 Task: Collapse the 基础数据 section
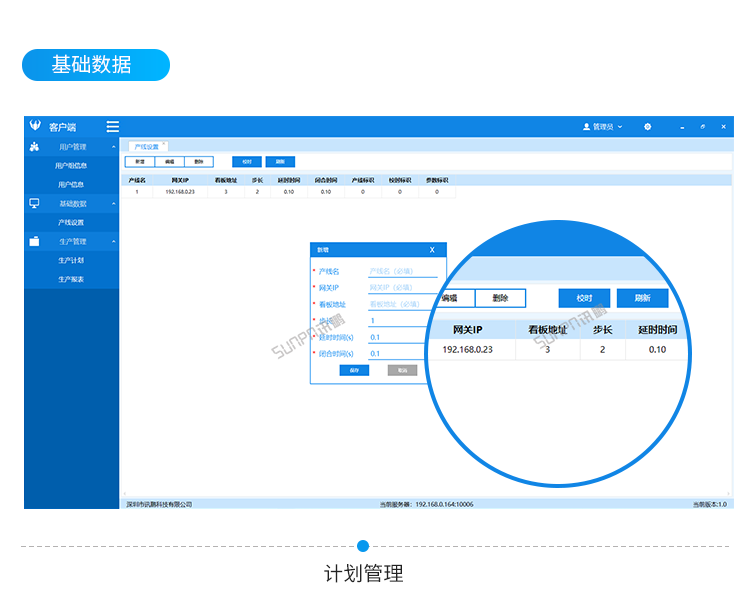pyautogui.click(x=113, y=203)
